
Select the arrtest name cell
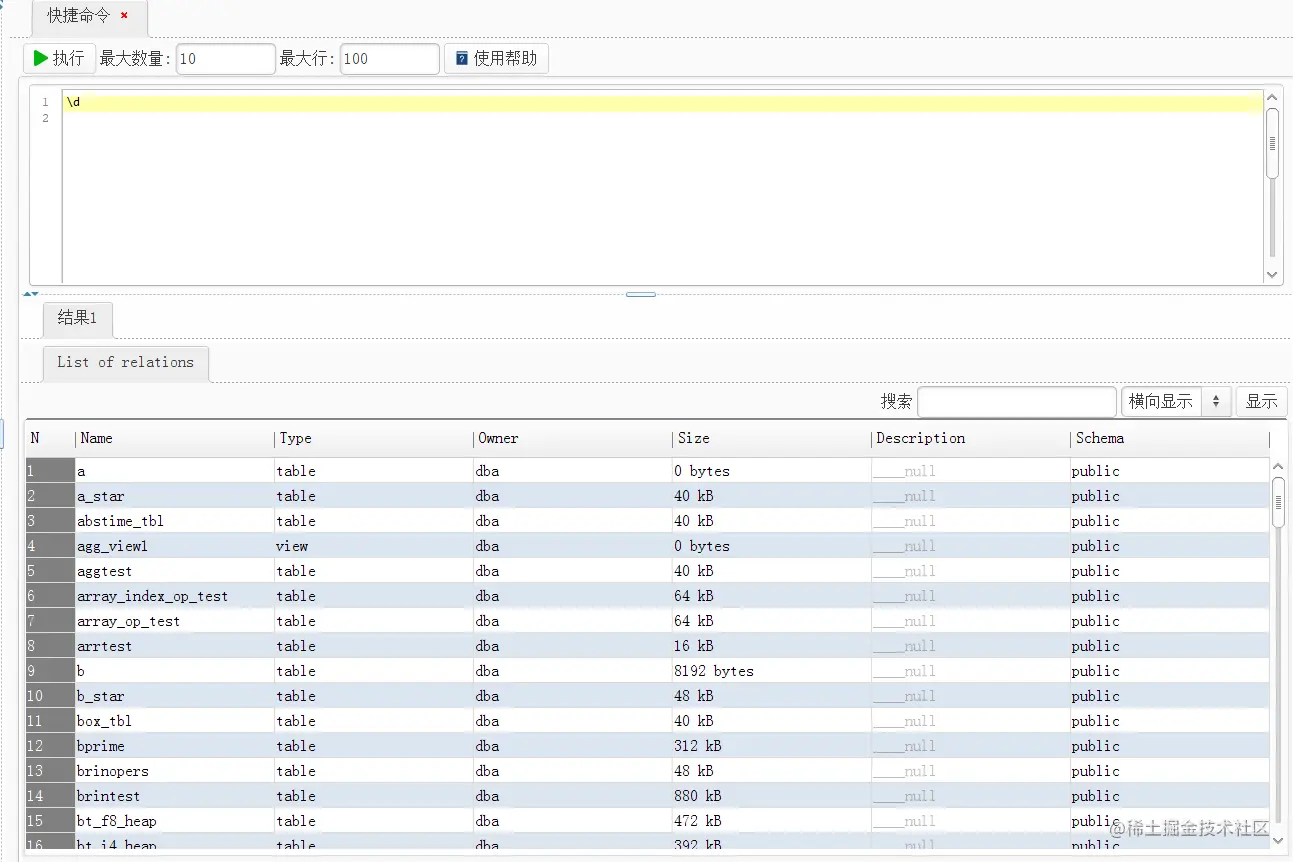coord(174,646)
